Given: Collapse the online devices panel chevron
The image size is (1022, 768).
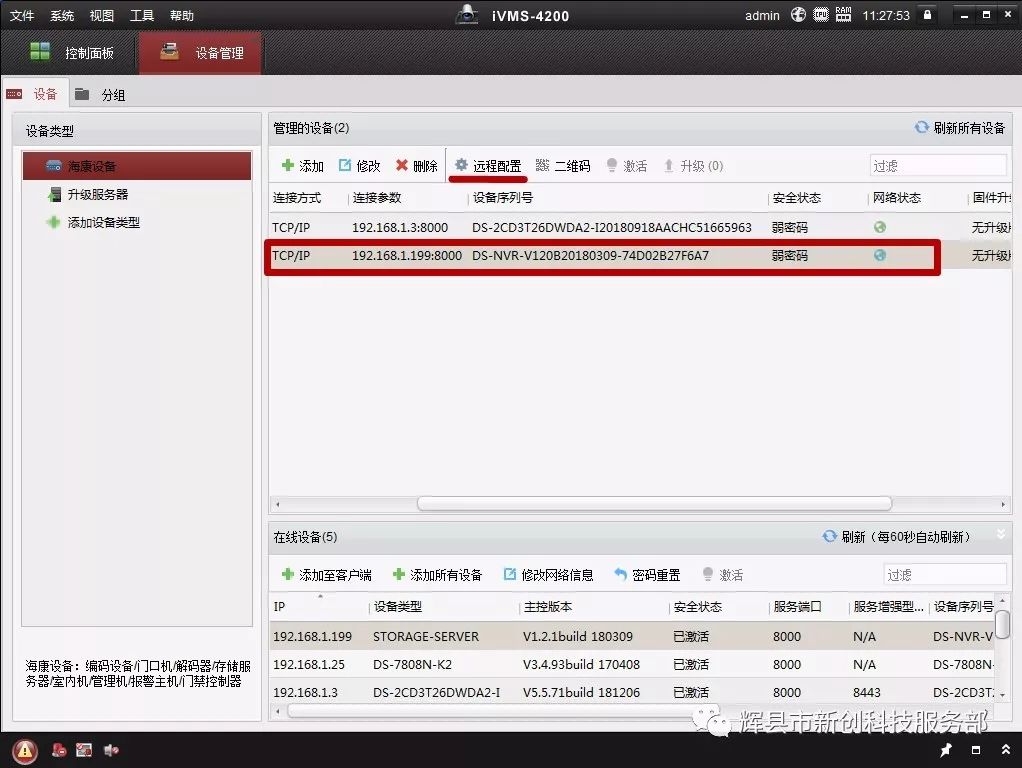Looking at the screenshot, I should pos(1001,534).
